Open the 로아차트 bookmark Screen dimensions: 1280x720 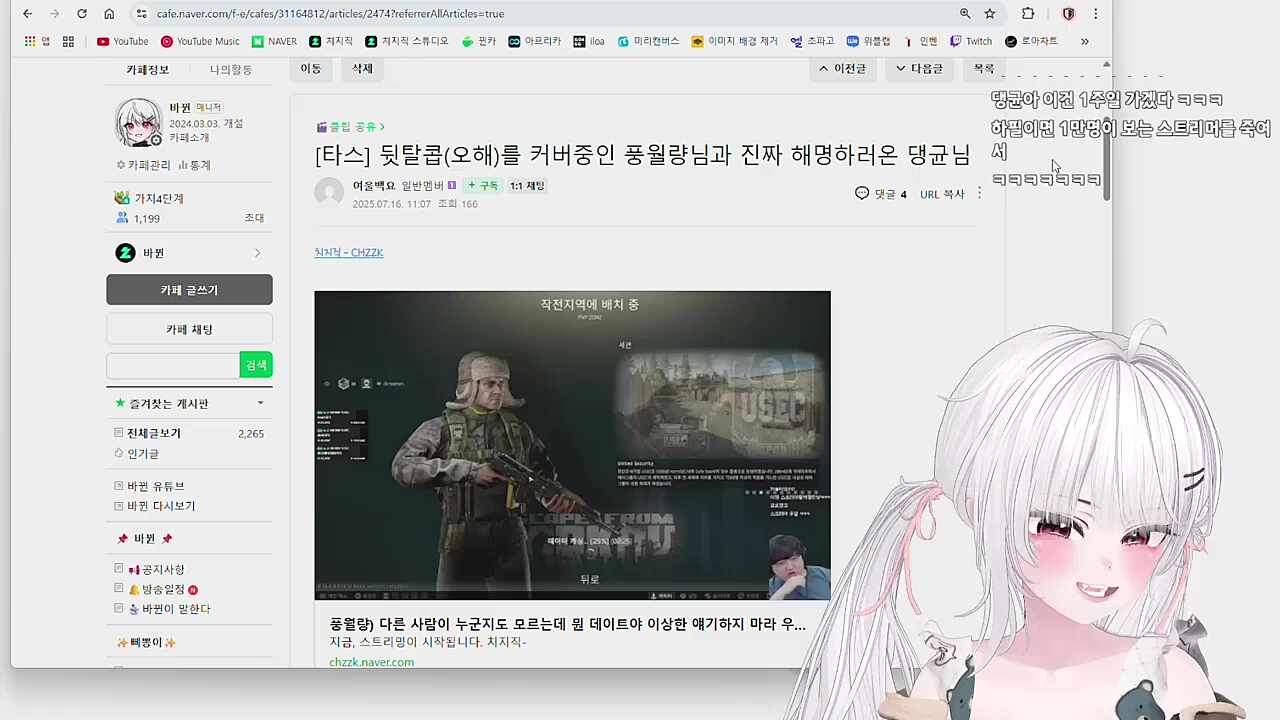point(1031,41)
